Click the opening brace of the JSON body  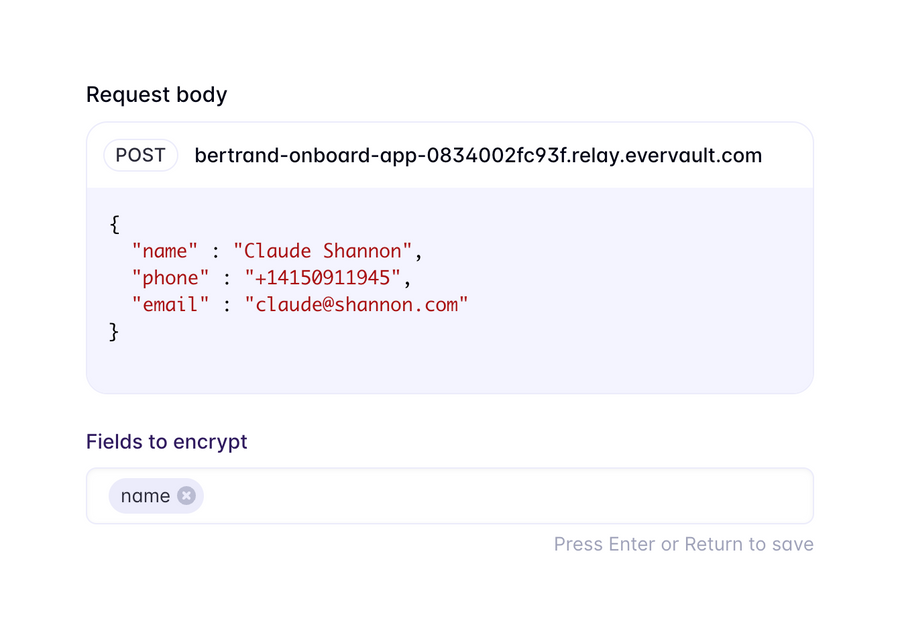point(113,224)
